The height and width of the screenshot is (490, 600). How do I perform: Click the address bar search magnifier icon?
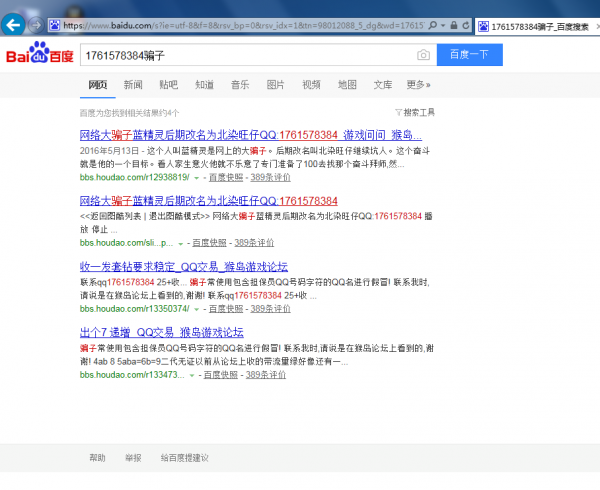click(x=432, y=25)
